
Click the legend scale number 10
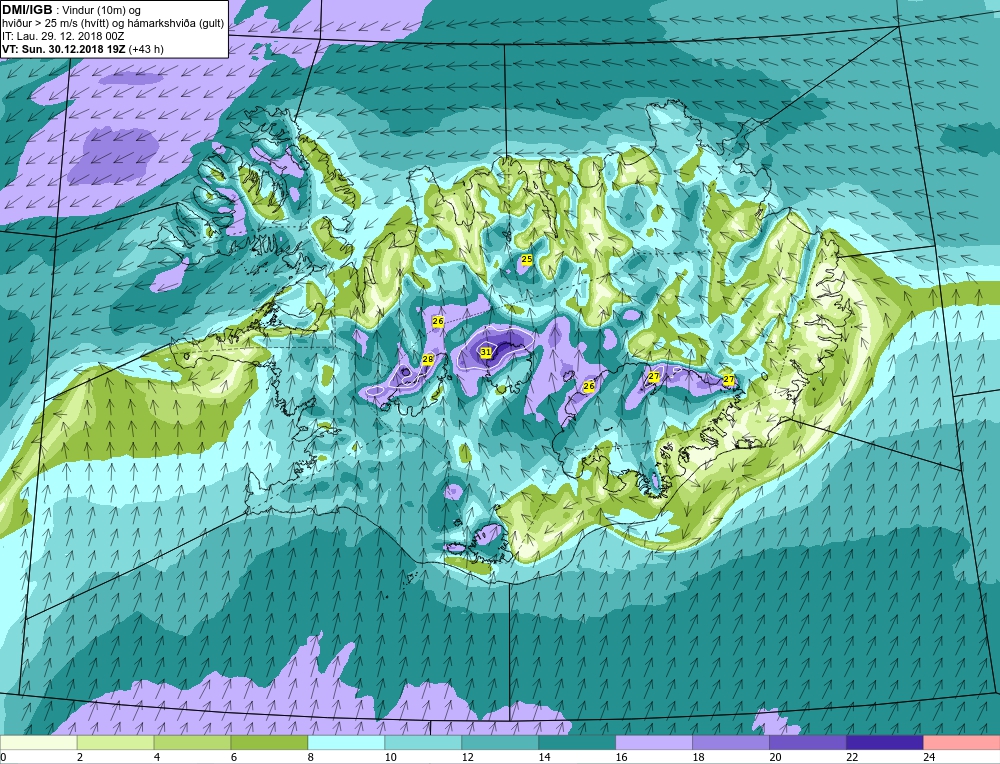(390, 757)
